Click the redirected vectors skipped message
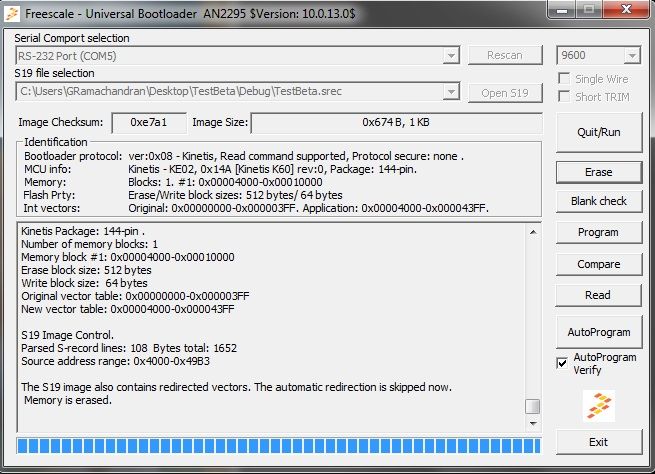Image resolution: width=655 pixels, height=474 pixels. 236,387
